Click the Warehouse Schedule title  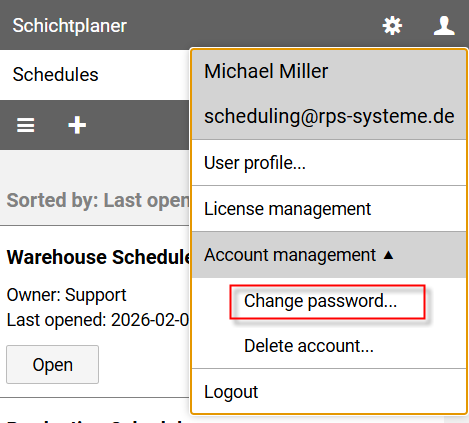coord(98,257)
